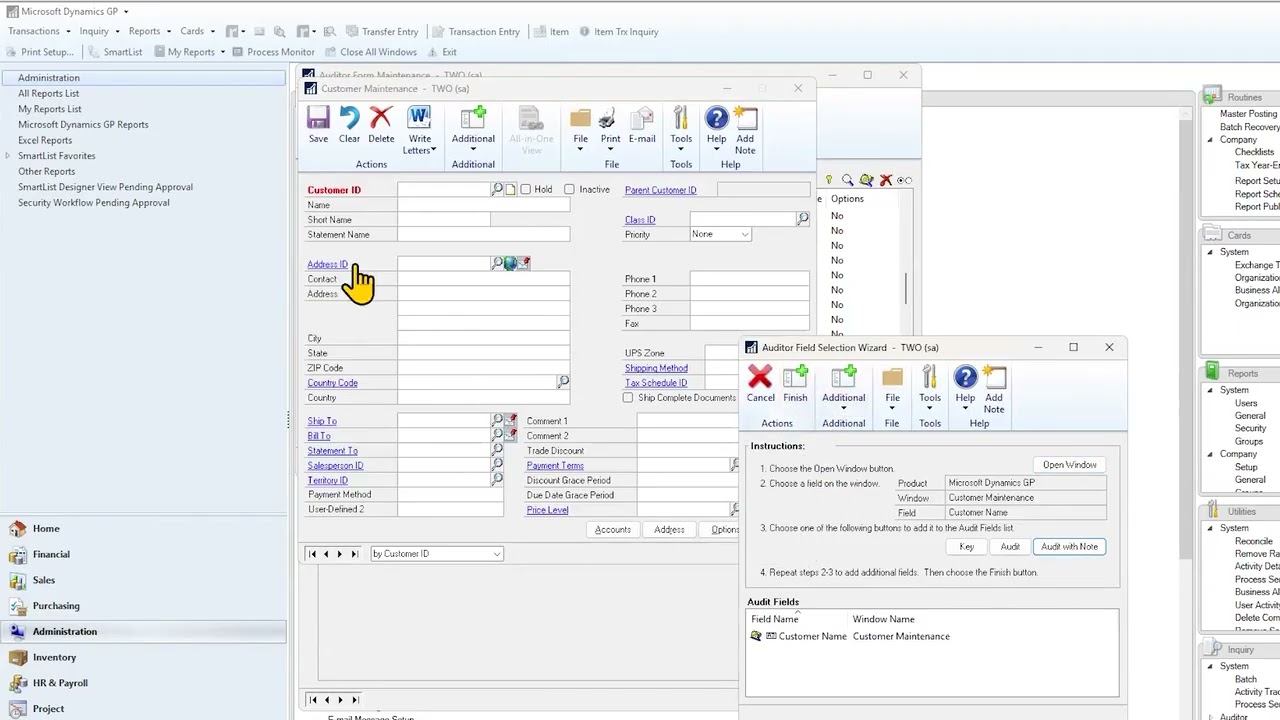
Task: Open Excel Reports in Administration list
Action: 45,140
